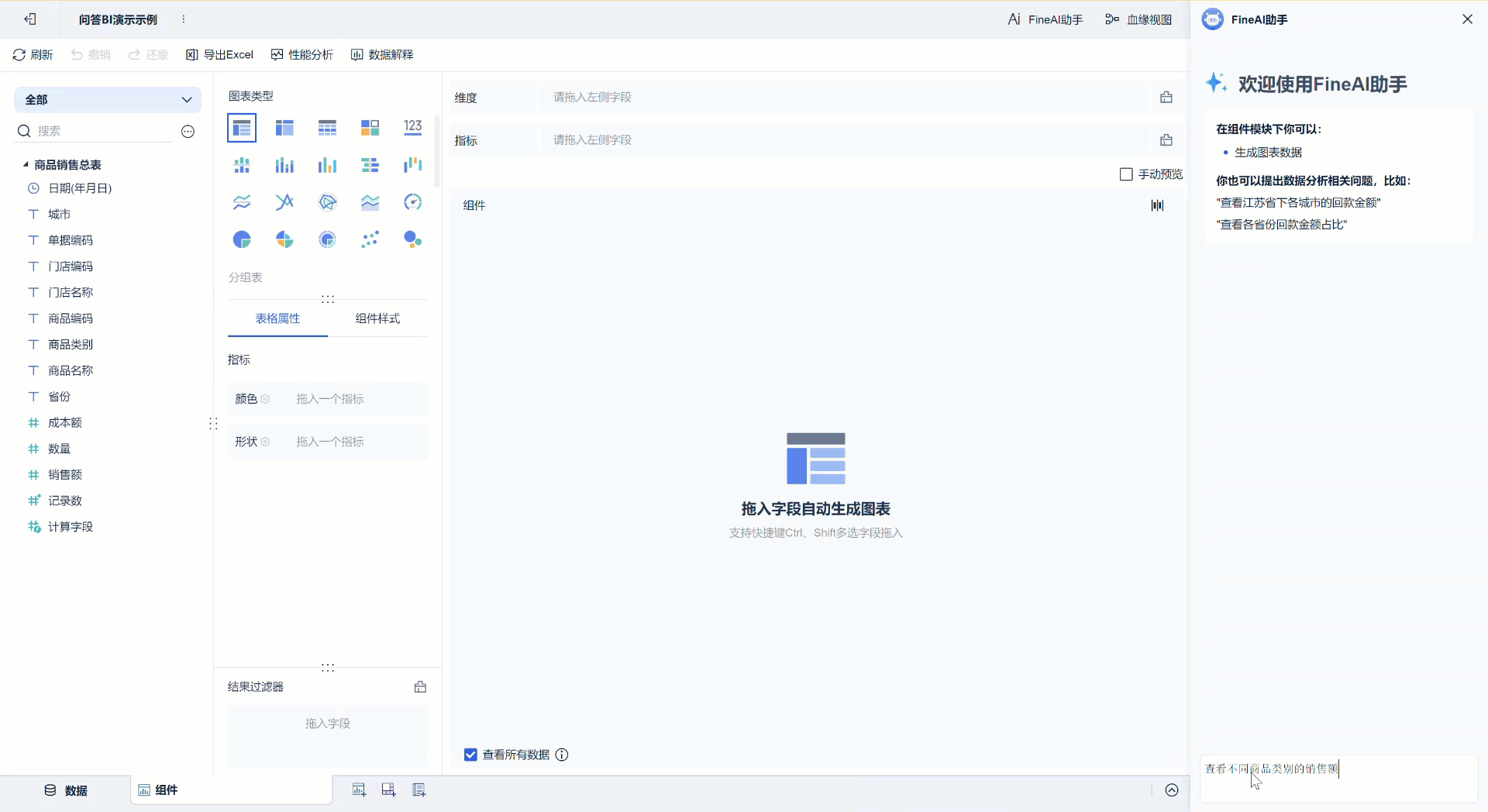Open the 全部 table selector dropdown
This screenshot has height=812, width=1488.
(108, 99)
